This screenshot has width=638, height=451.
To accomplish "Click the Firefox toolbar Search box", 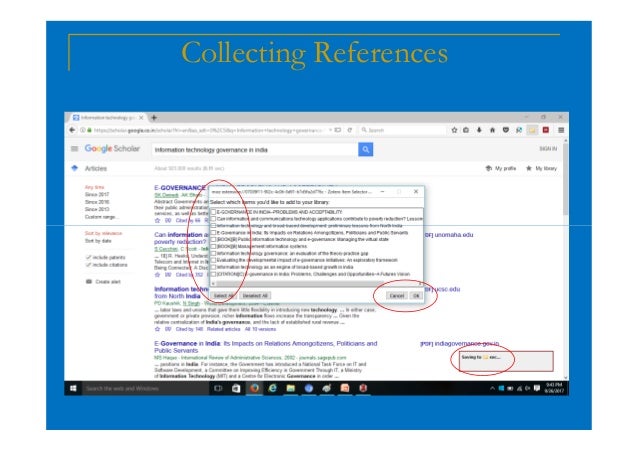I will coord(403,130).
